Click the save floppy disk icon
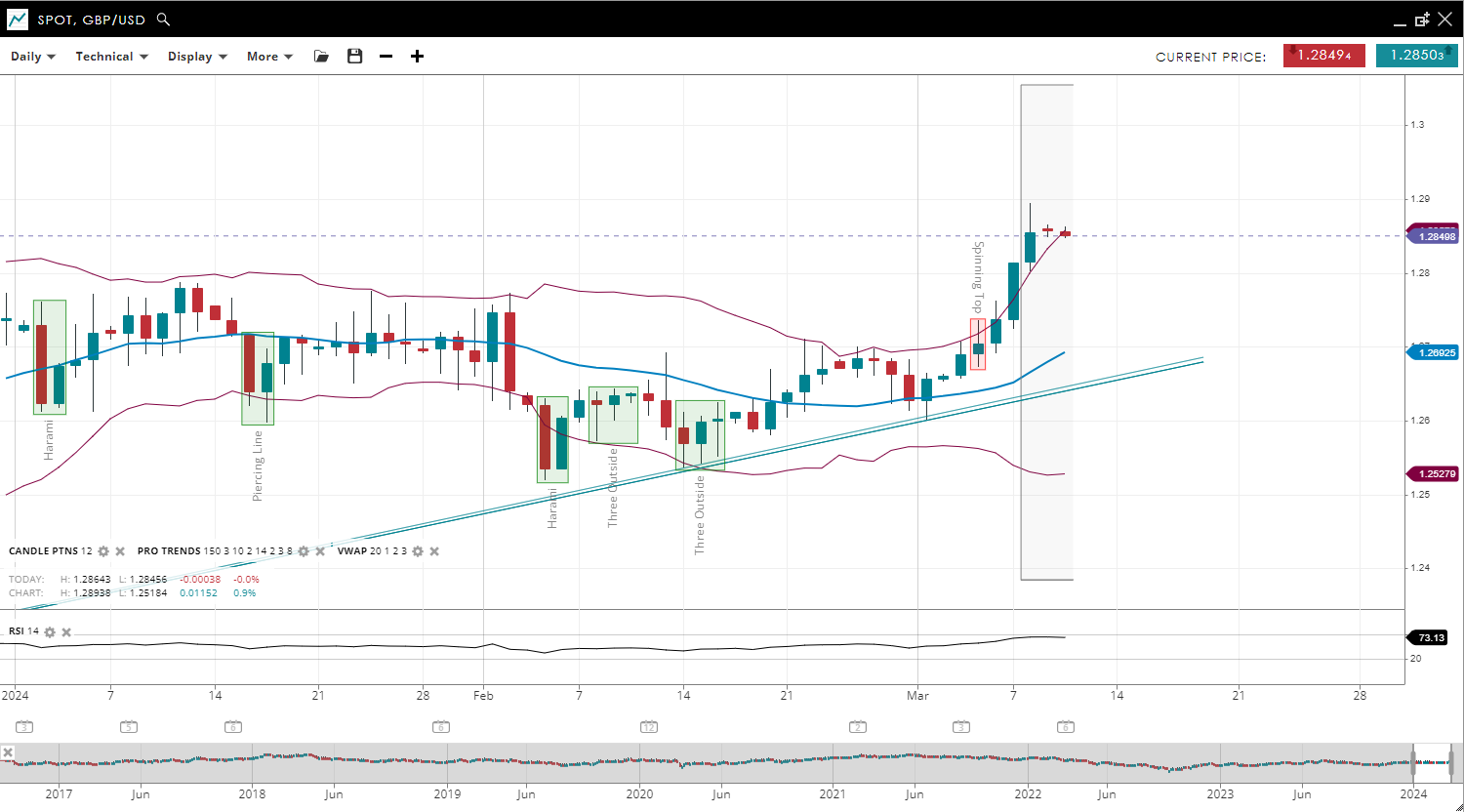Image resolution: width=1464 pixels, height=812 pixels. (x=355, y=57)
